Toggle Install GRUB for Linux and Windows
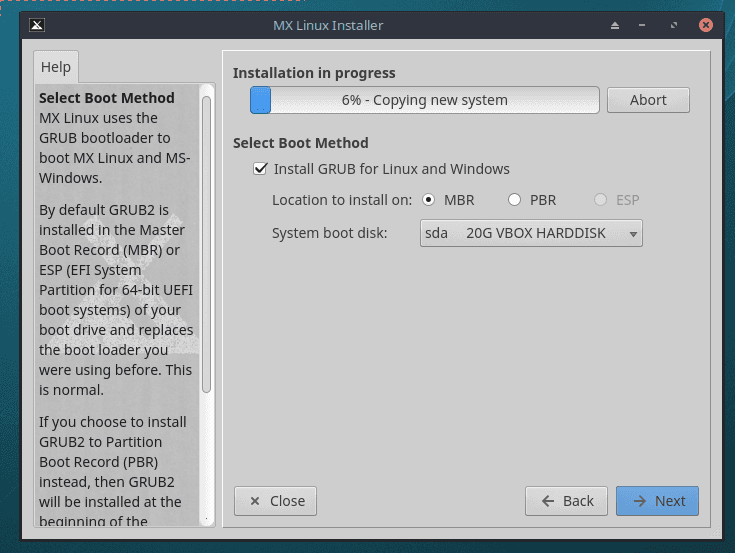The height and width of the screenshot is (553, 735). pos(381,169)
